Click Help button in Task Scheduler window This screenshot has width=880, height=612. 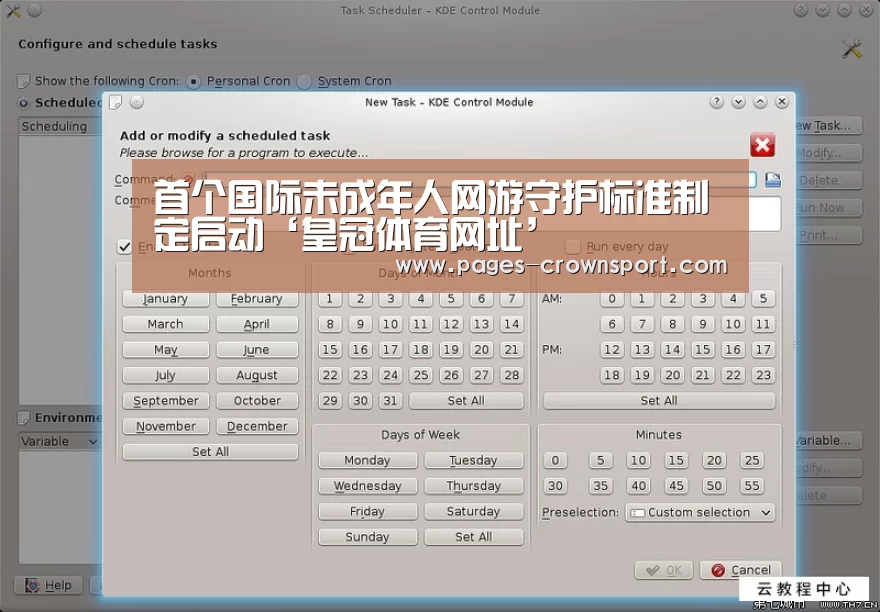pos(48,586)
